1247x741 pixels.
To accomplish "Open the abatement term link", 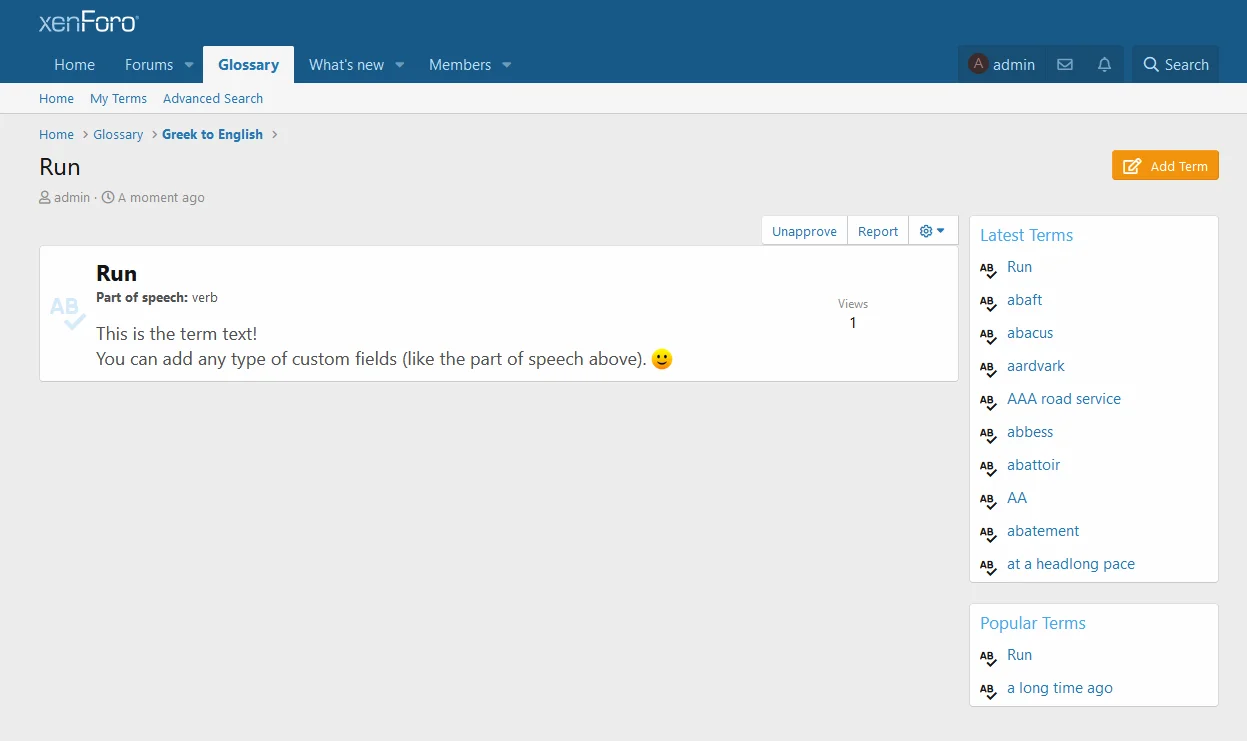I will (x=1043, y=531).
